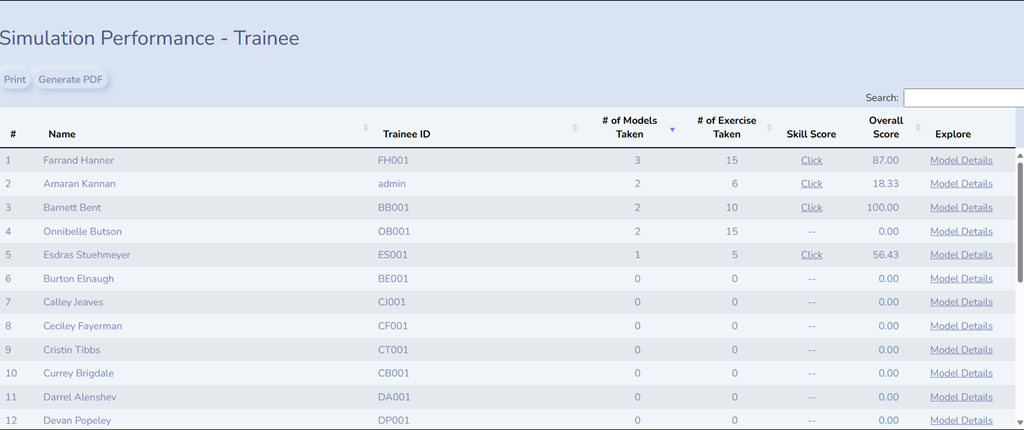Open Skill Score Click link for Esdras Stuehmeyer

(x=812, y=255)
